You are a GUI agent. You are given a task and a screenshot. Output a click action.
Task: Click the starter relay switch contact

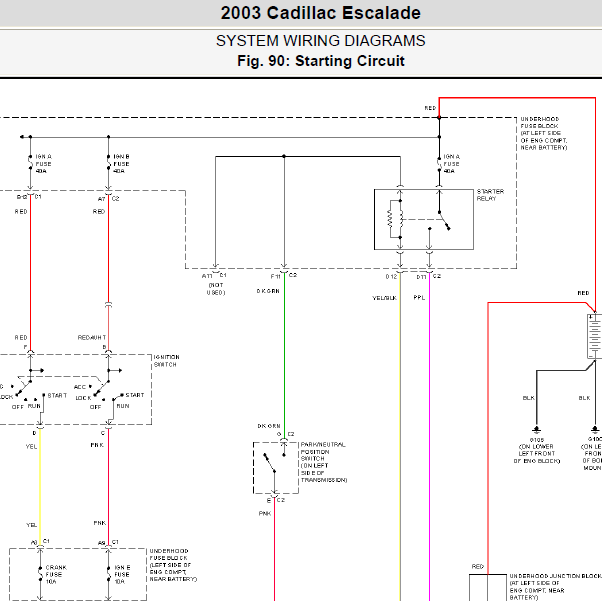click(x=444, y=221)
